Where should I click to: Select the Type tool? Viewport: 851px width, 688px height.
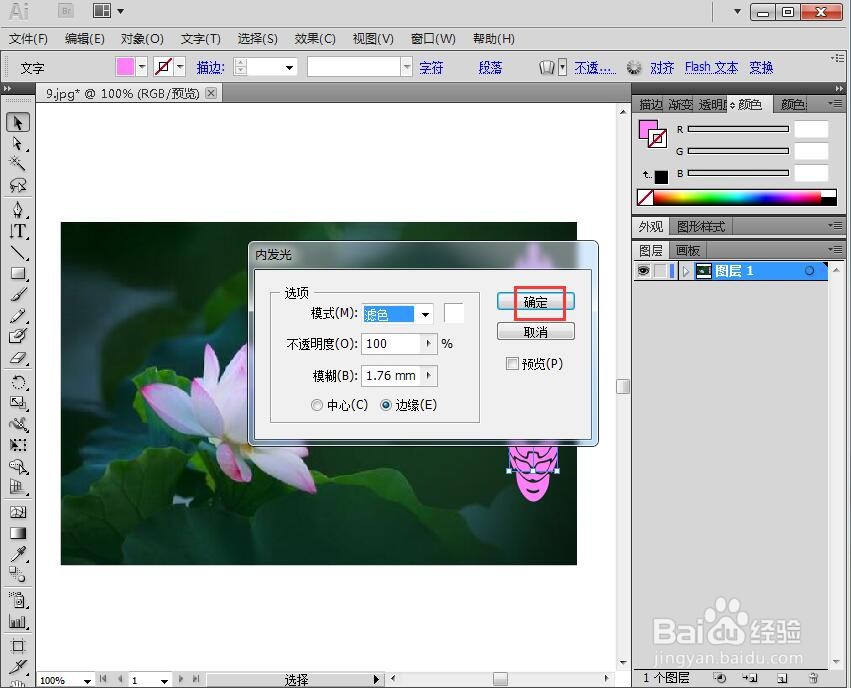pyautogui.click(x=18, y=231)
